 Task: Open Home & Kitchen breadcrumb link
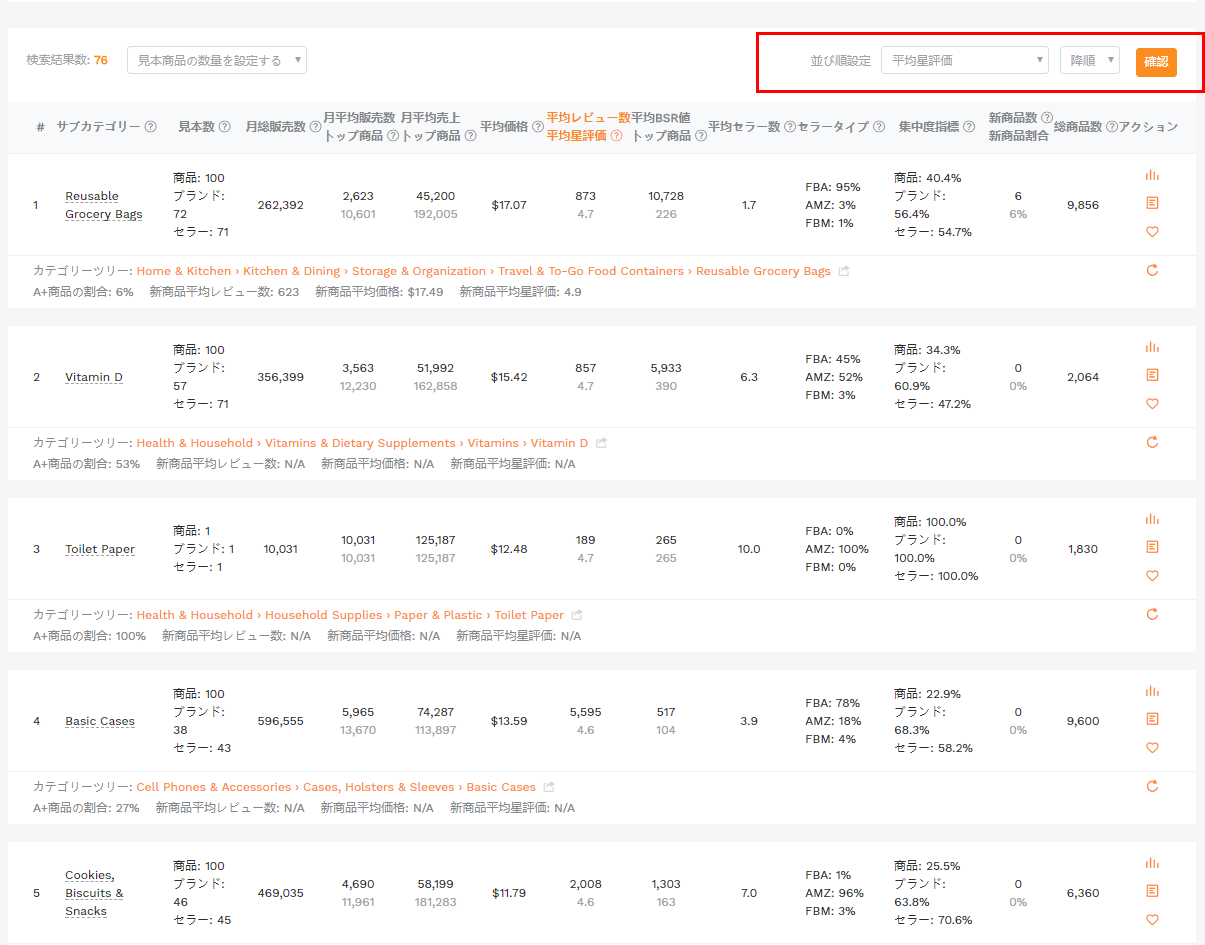pos(184,271)
